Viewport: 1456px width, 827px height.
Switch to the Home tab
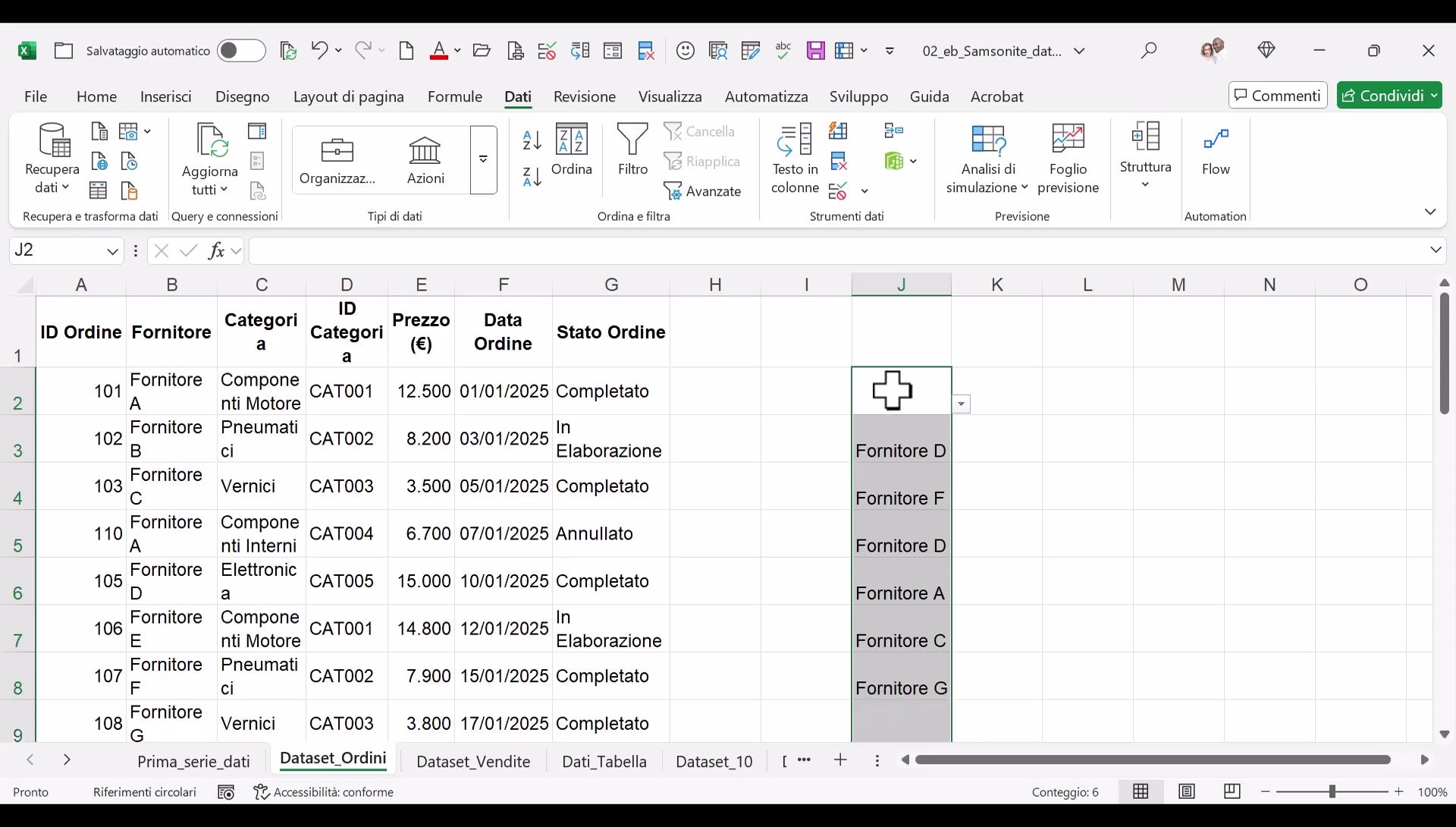96,96
